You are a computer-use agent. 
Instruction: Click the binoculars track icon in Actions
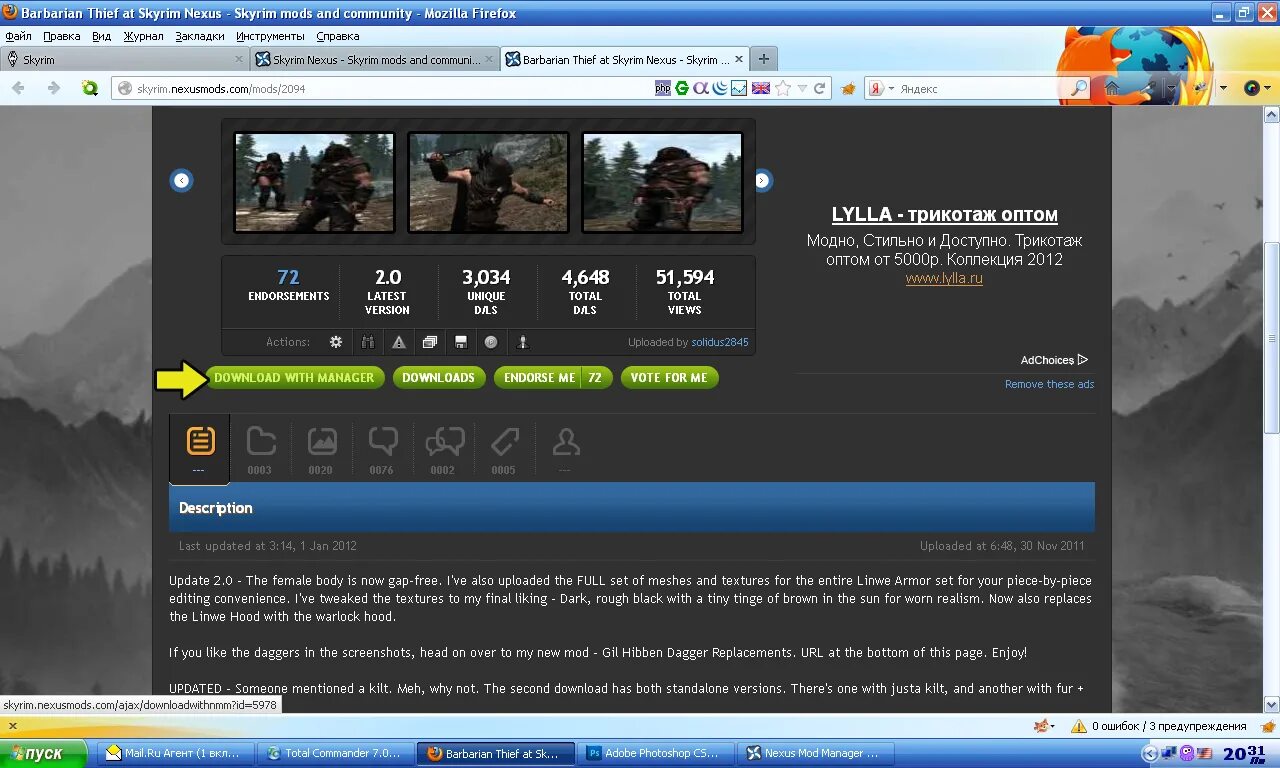click(x=367, y=342)
